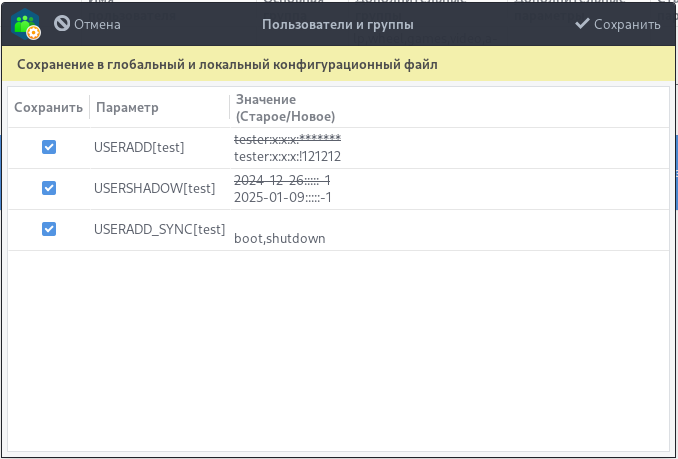Screen dimensions: 678x459
Task: Toggle the USERSHADOW[test] save checkbox
Action: [49, 188]
